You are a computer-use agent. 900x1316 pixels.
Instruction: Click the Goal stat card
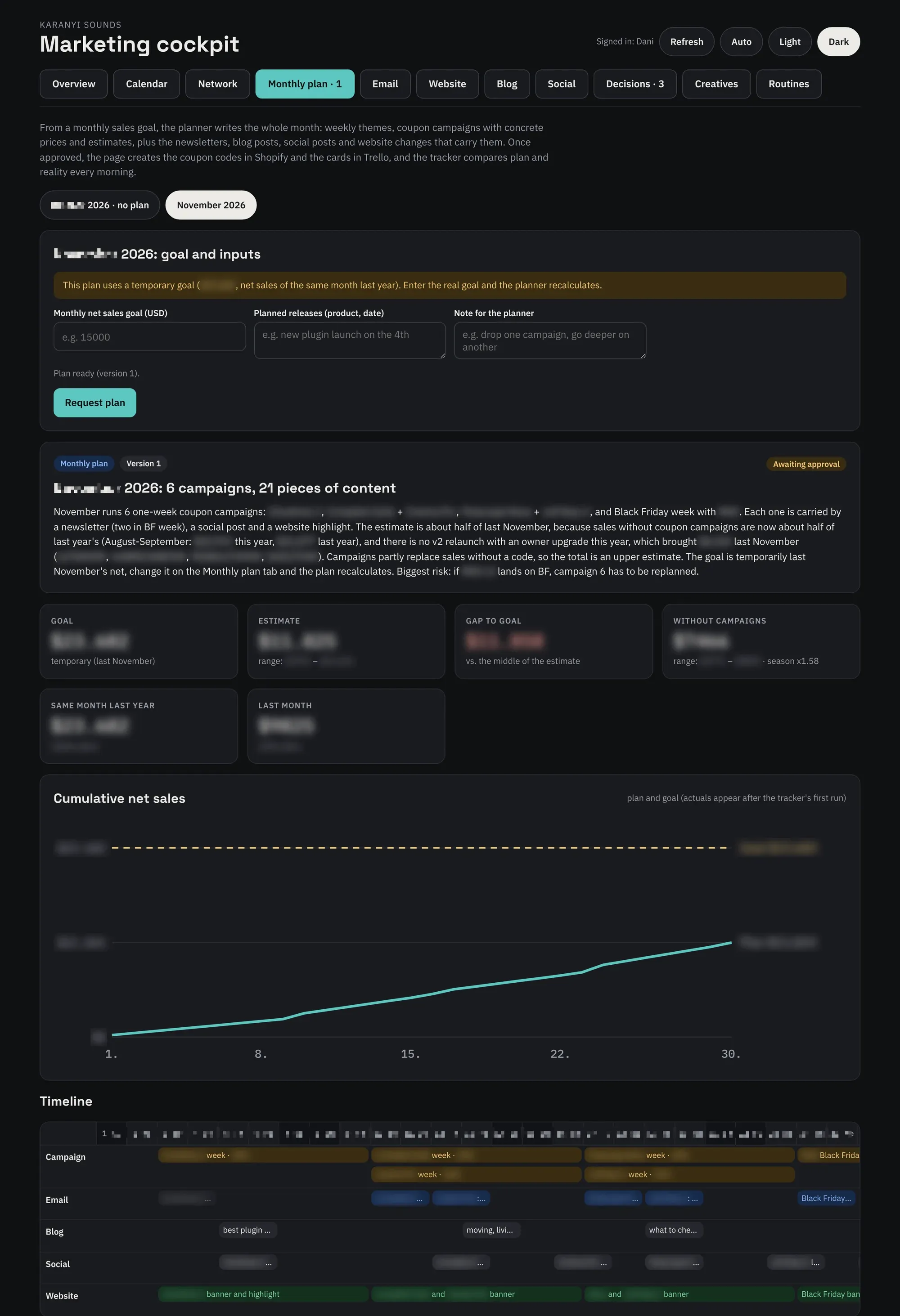click(139, 641)
